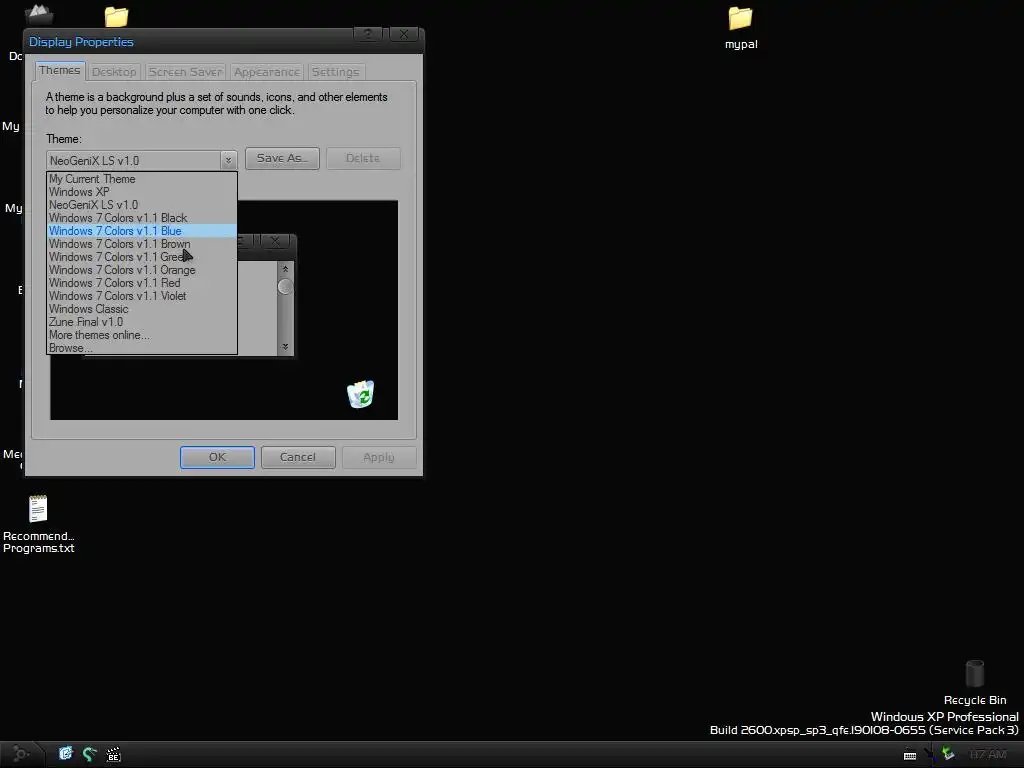Select the Windows XP theme
Image resolution: width=1024 pixels, height=768 pixels.
(142, 192)
